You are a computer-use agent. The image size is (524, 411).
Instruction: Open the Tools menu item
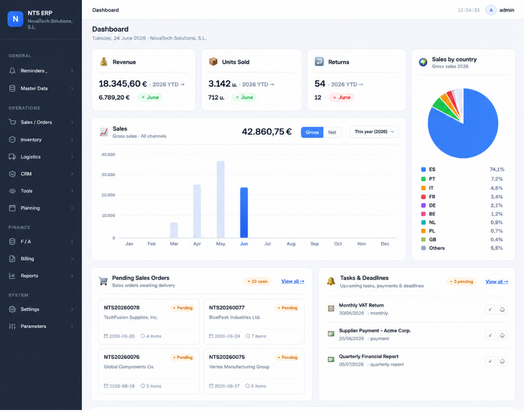click(x=41, y=191)
